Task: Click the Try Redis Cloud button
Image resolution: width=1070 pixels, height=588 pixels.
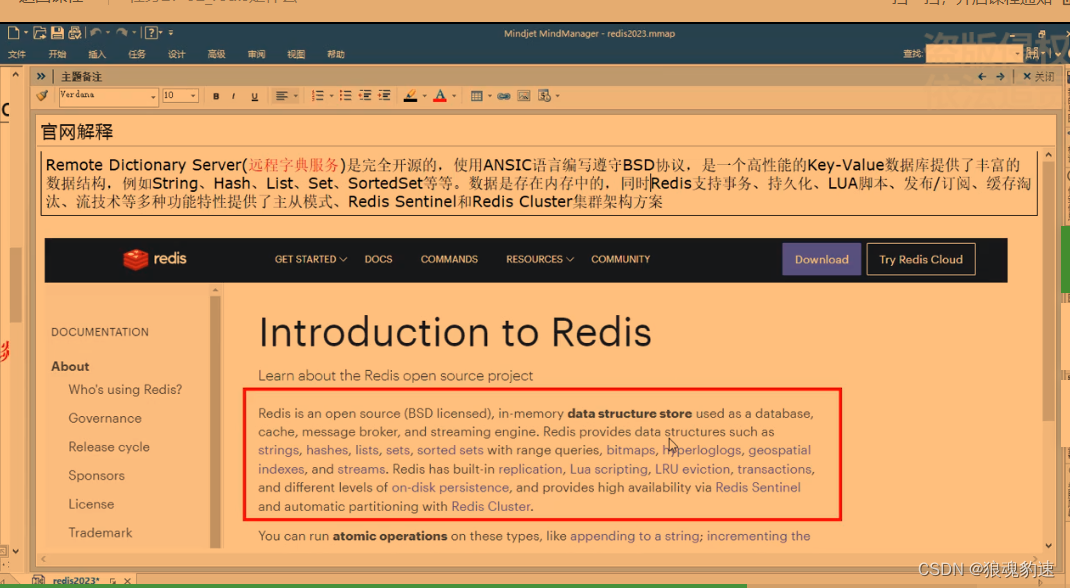Action: point(920,259)
